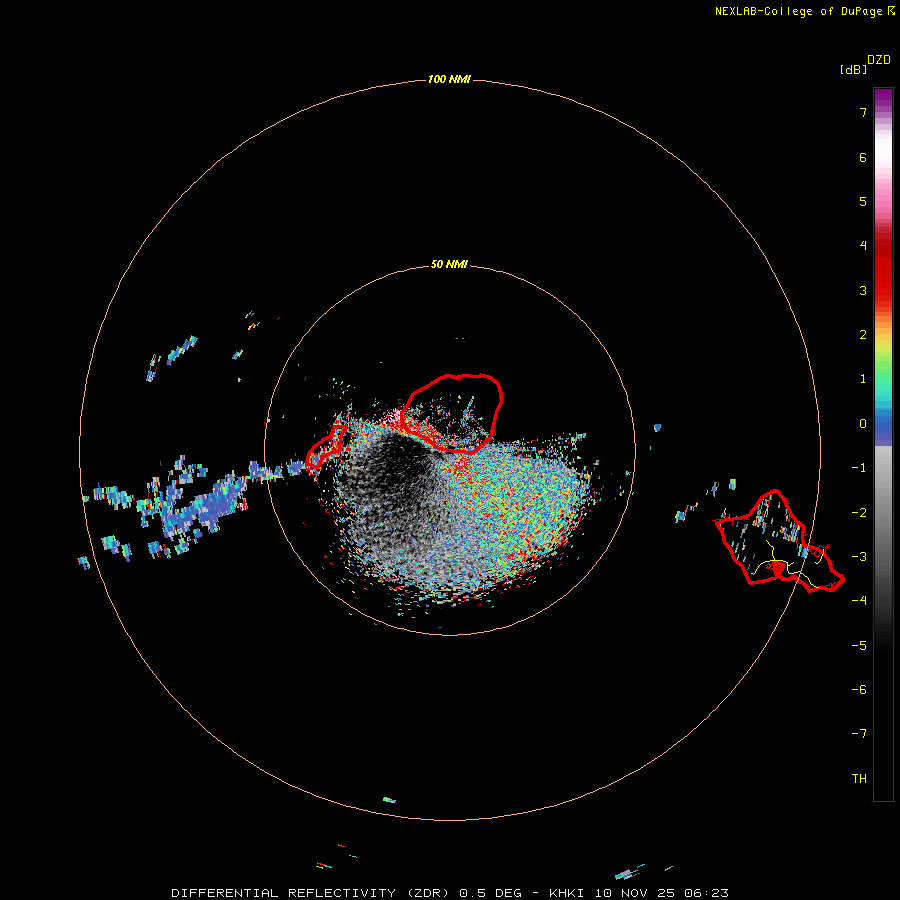Click the TH threshold label on scale
Screen dimensions: 900x900
click(859, 779)
